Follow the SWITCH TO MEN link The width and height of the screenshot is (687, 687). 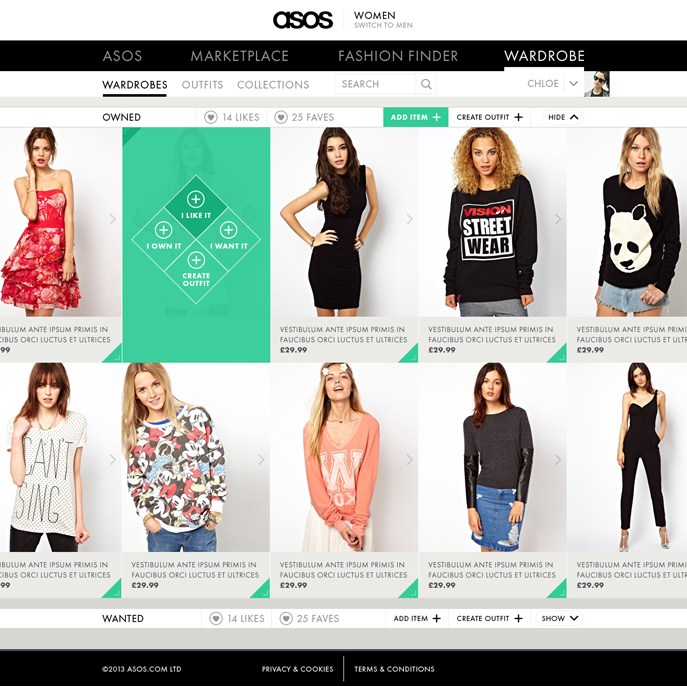[x=383, y=25]
